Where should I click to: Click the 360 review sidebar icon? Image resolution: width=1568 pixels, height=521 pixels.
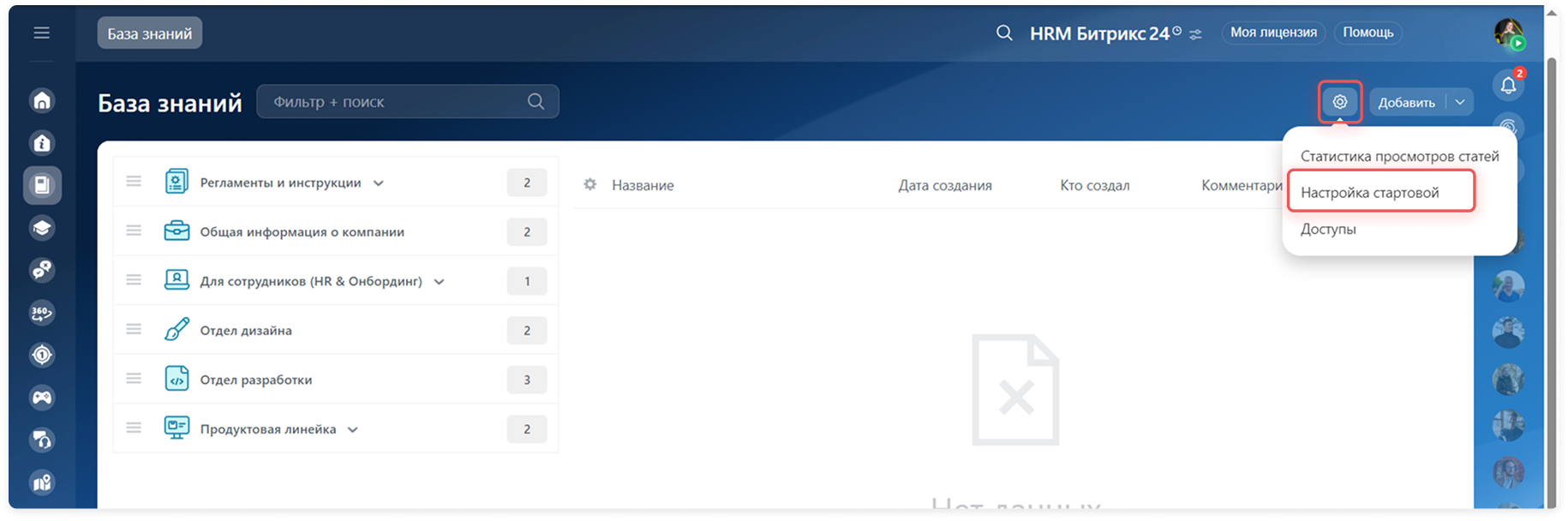click(x=42, y=313)
